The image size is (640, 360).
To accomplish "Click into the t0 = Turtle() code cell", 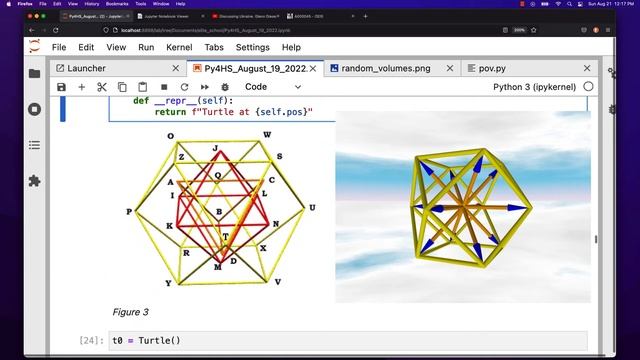I will coord(348,340).
